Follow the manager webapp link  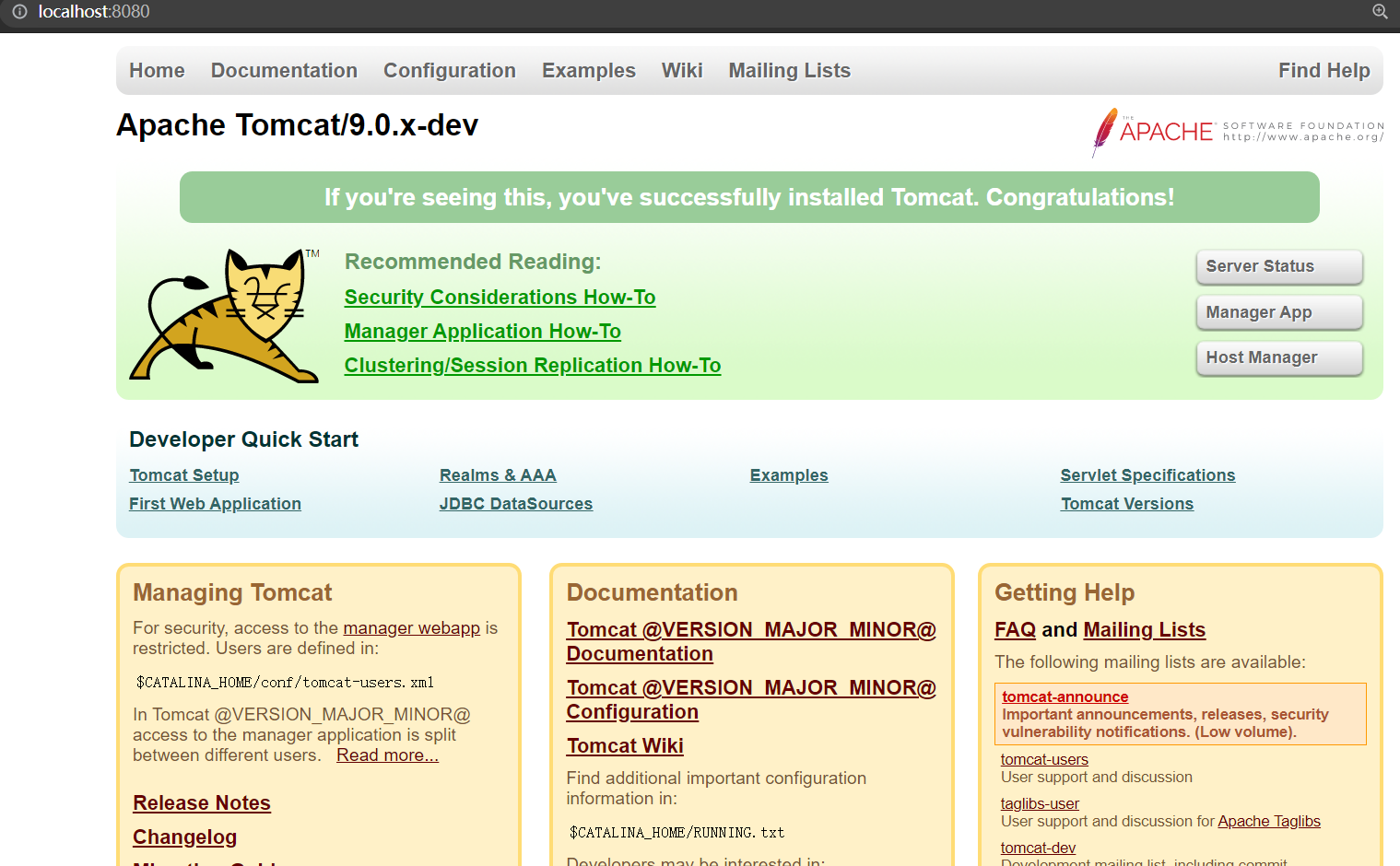(412, 628)
